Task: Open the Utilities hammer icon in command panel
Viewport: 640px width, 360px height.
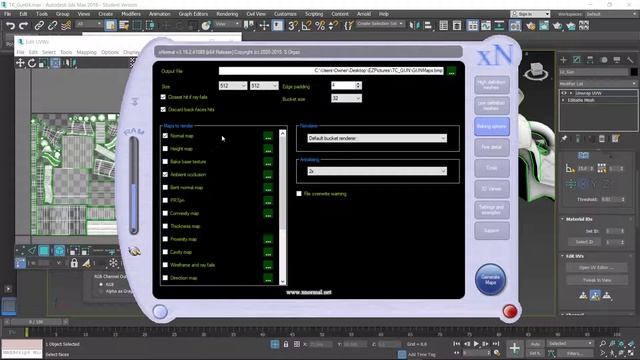Action: (x=630, y=60)
